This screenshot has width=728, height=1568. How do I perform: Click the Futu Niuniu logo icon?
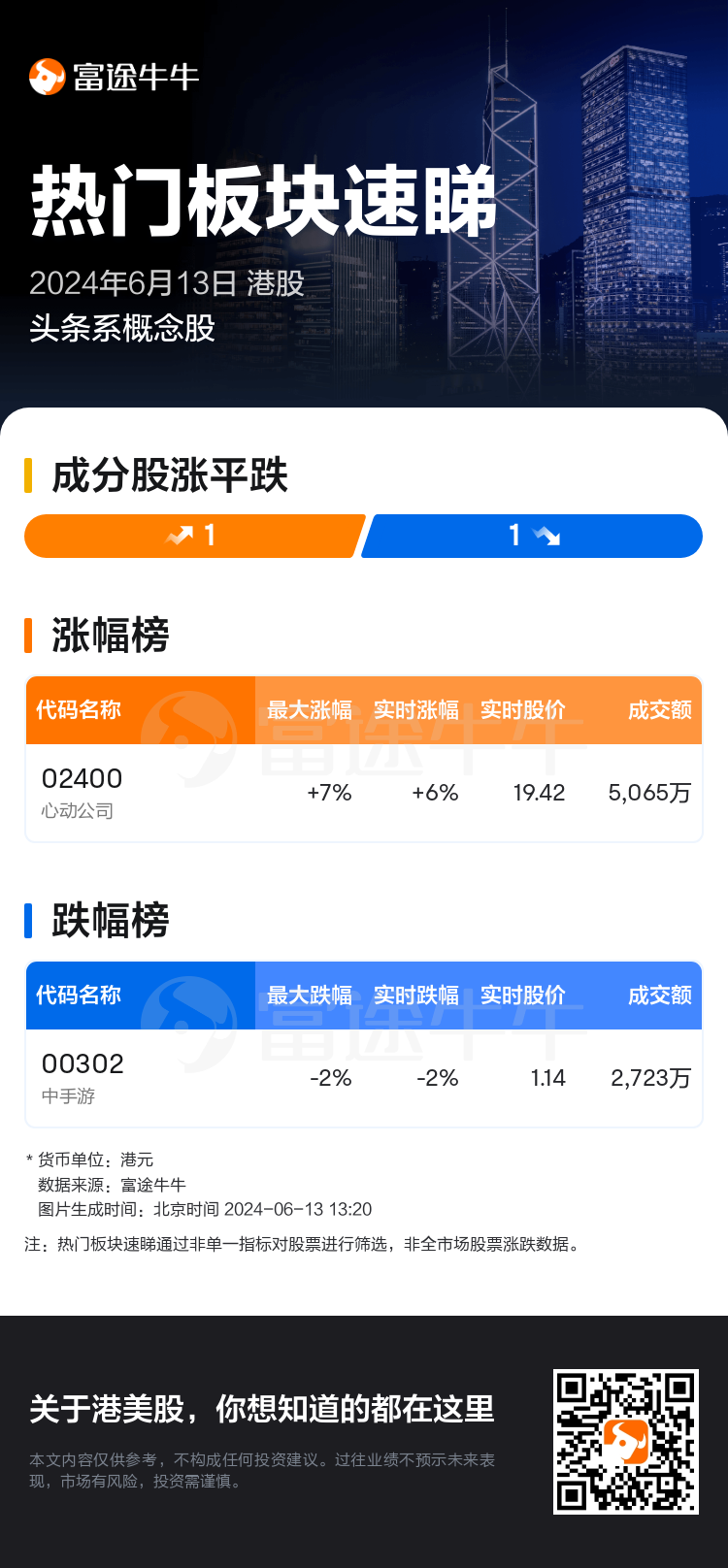pos(47,77)
